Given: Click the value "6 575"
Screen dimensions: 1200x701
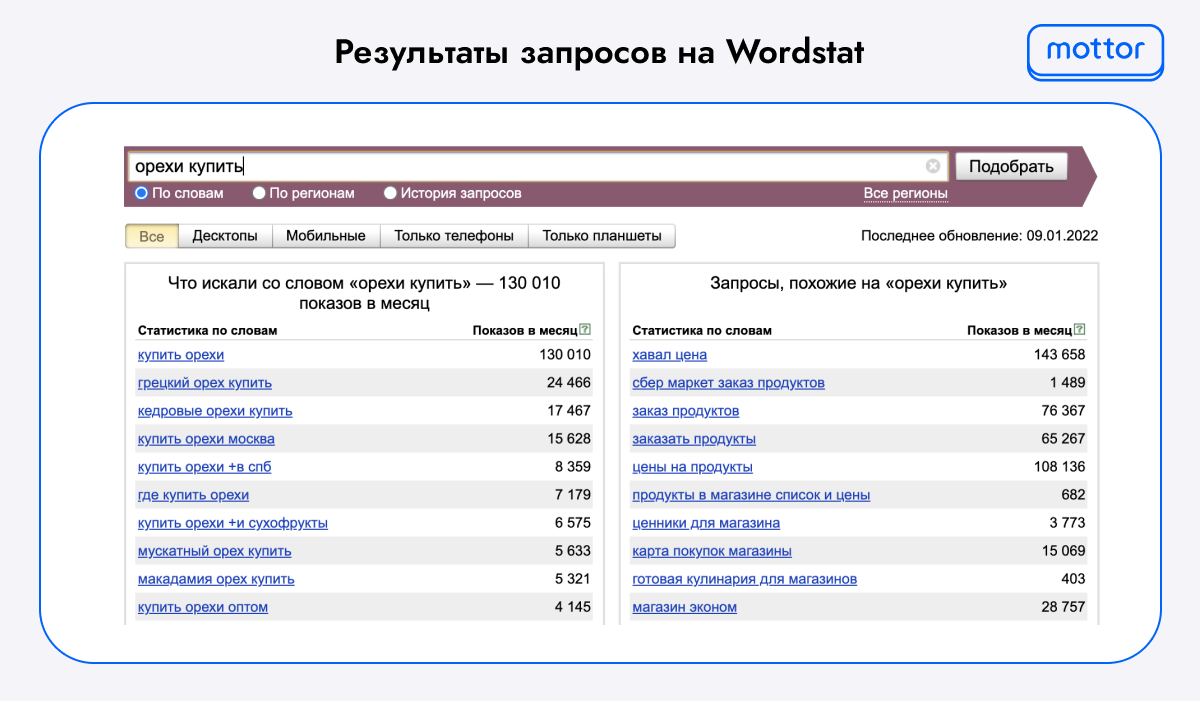Looking at the screenshot, I should 573,523.
